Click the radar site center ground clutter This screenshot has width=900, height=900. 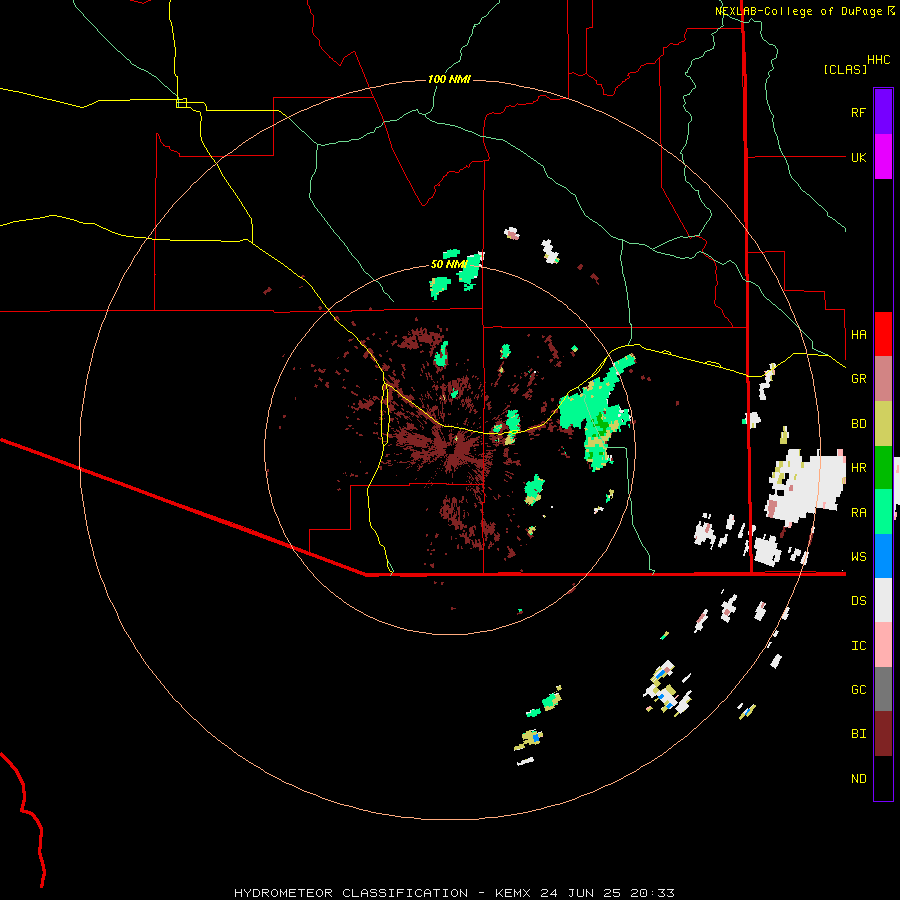click(455, 449)
